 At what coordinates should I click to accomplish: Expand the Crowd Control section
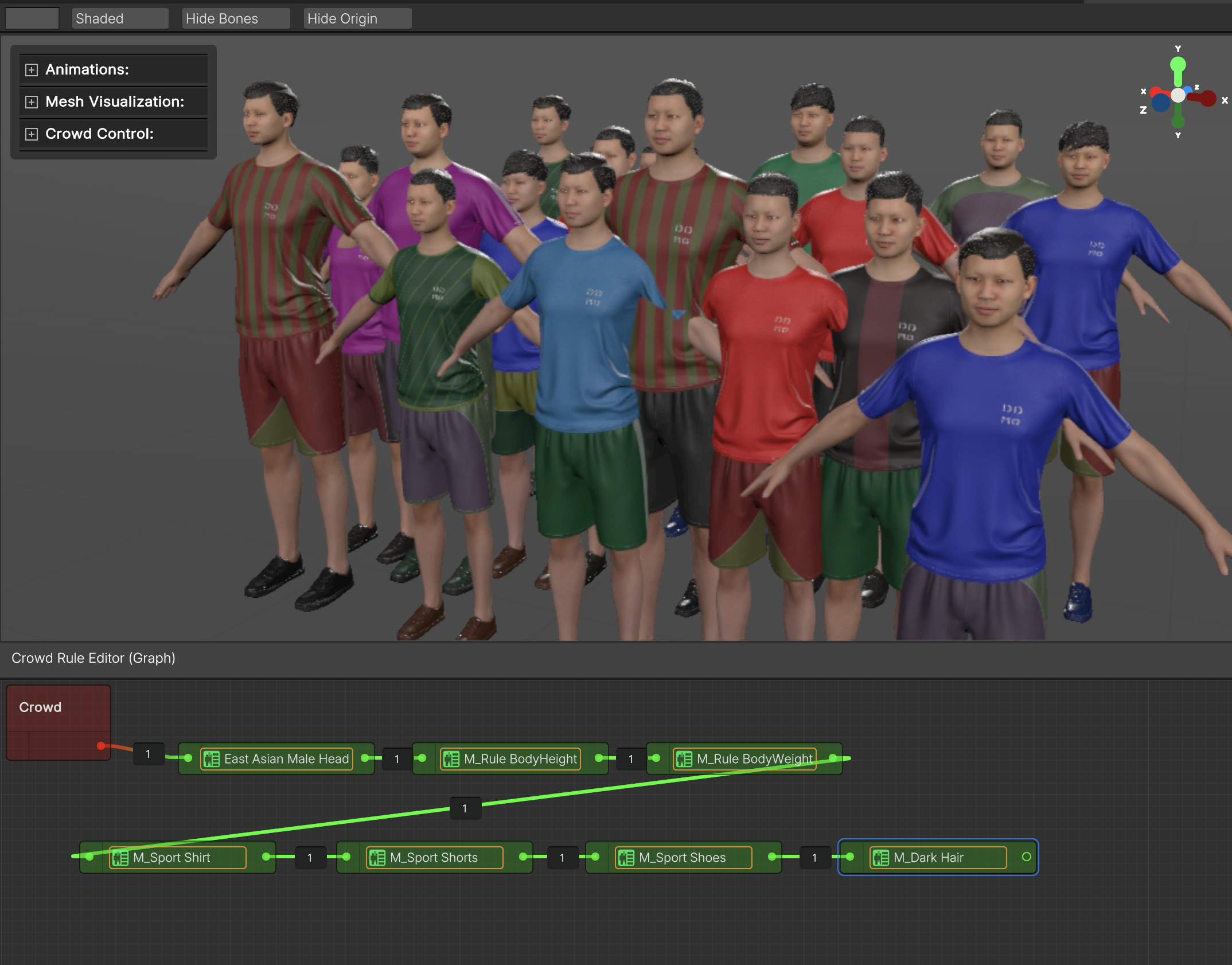32,134
